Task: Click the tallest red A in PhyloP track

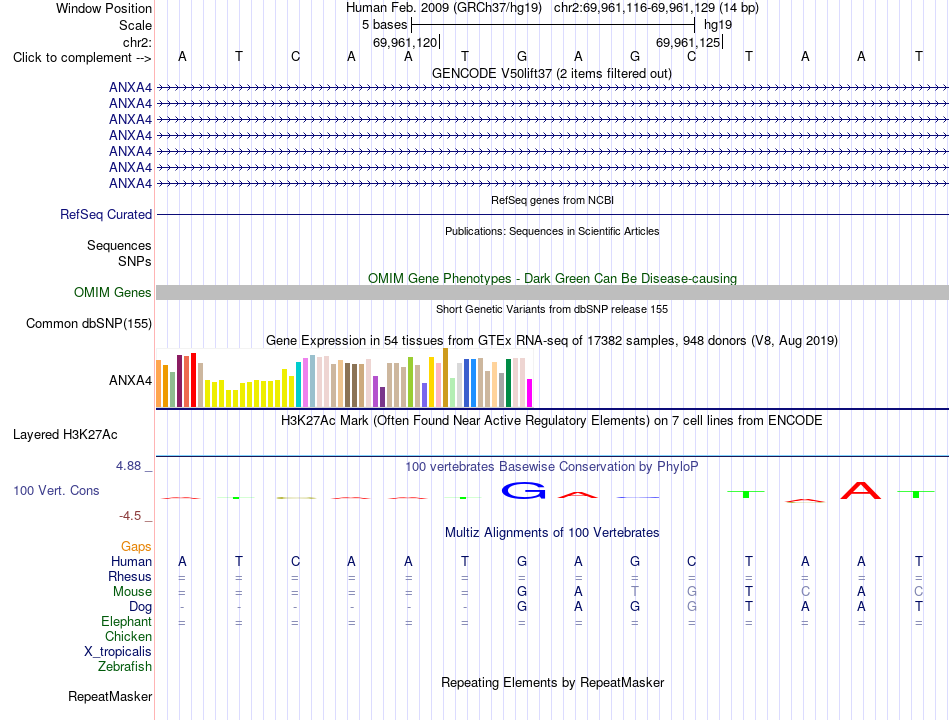Action: point(861,490)
